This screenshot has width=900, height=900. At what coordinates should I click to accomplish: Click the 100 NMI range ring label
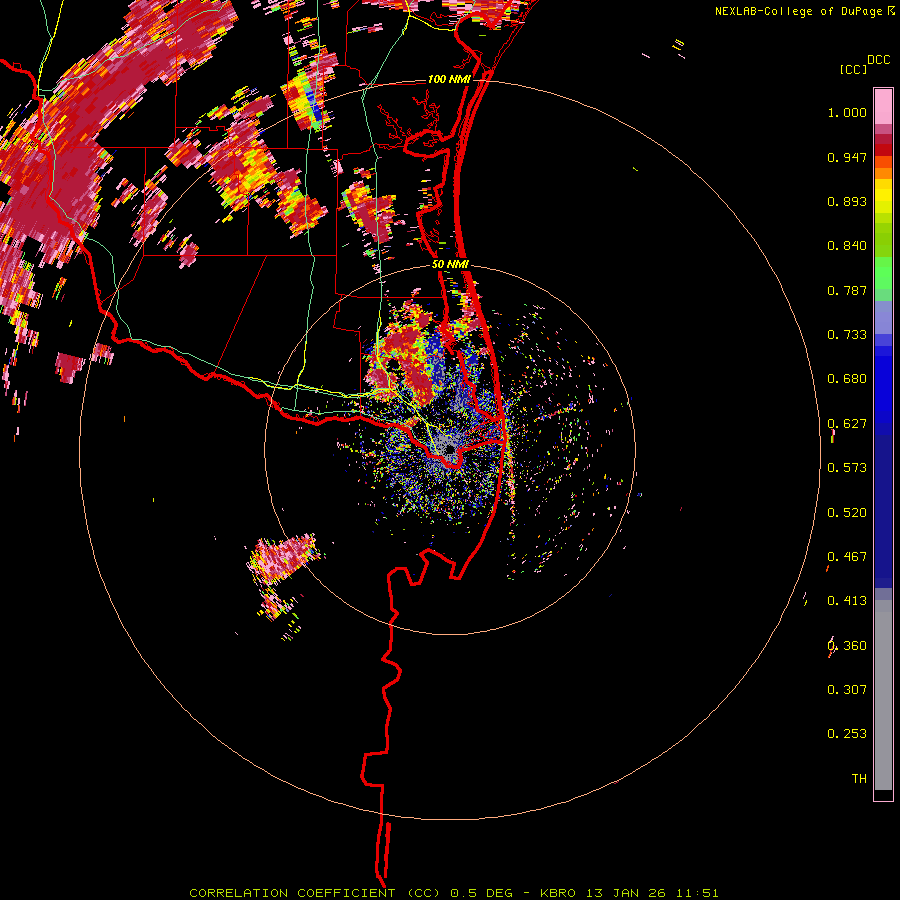[449, 79]
